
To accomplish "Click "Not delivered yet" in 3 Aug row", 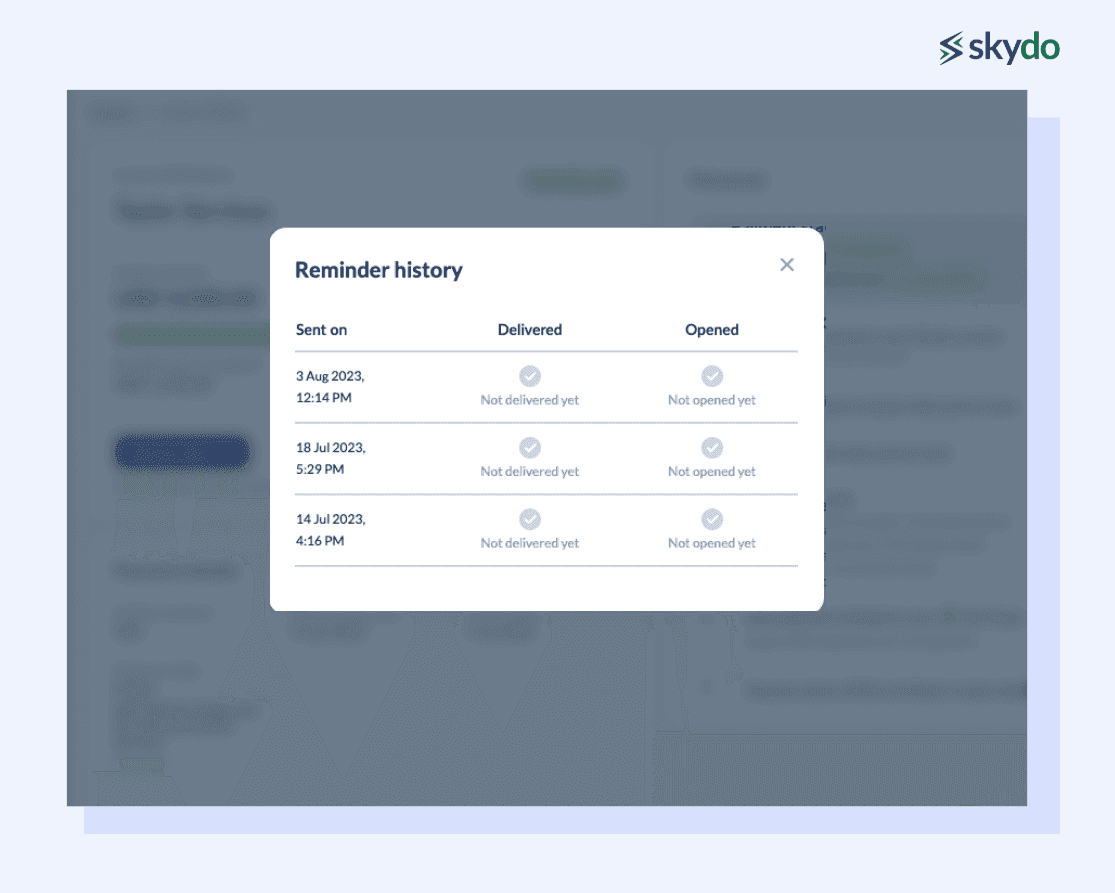I will (530, 400).
